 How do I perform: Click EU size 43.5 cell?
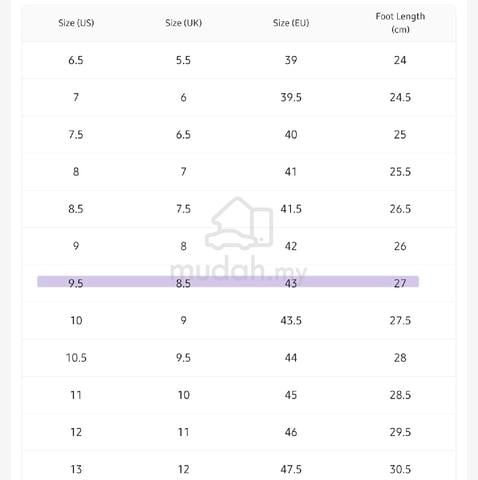291,321
